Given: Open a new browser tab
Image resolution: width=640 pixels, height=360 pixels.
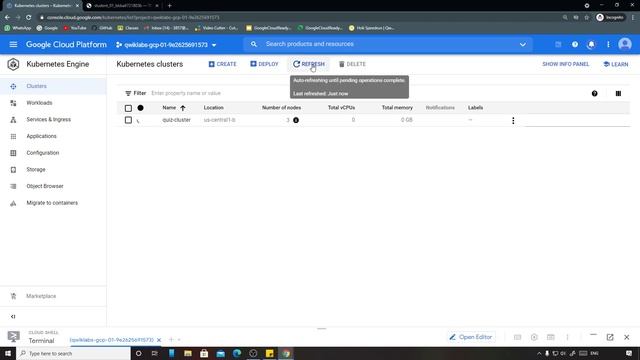Looking at the screenshot, I should (x=169, y=6).
